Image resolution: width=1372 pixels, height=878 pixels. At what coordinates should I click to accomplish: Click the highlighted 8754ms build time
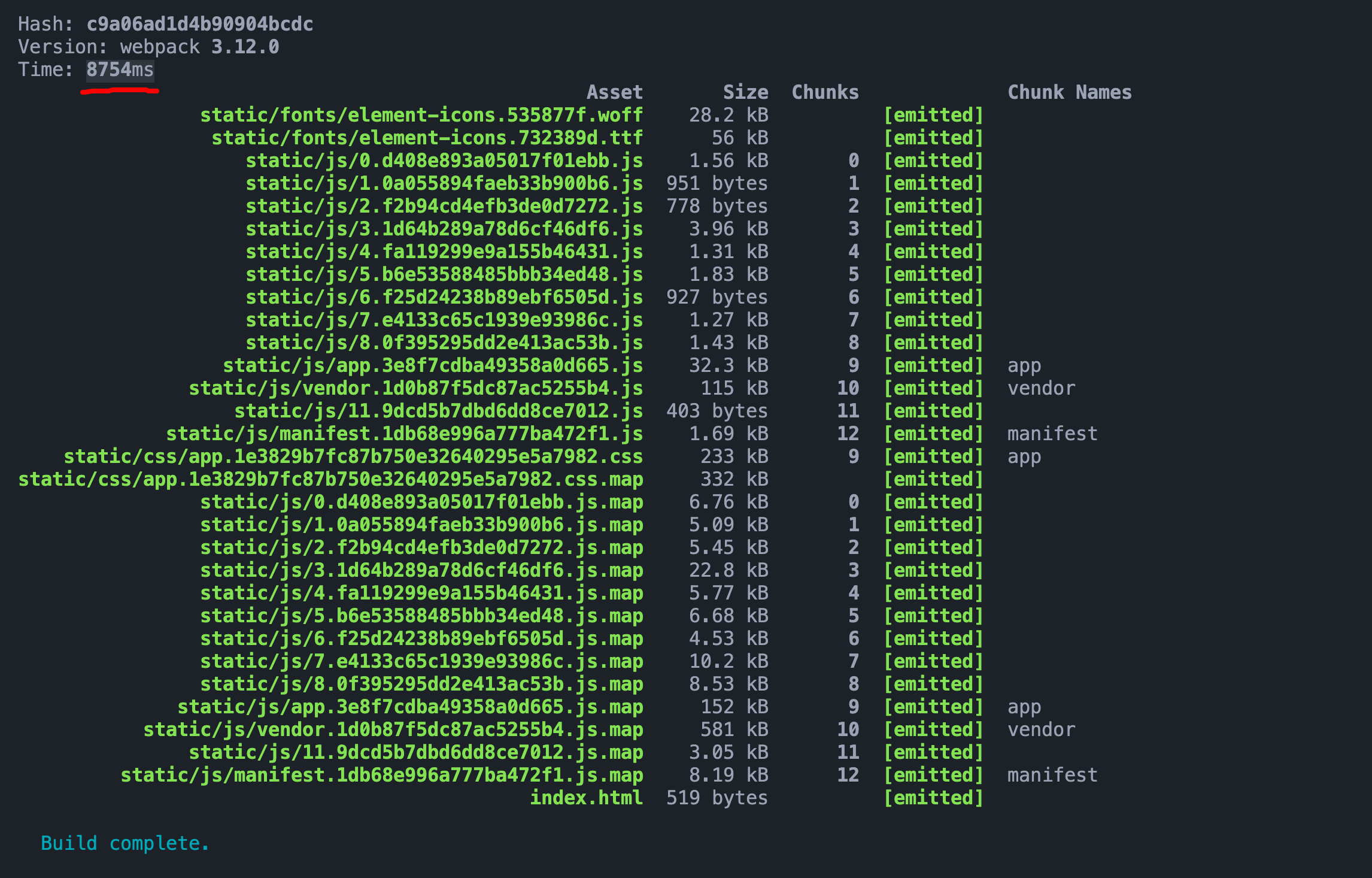120,70
